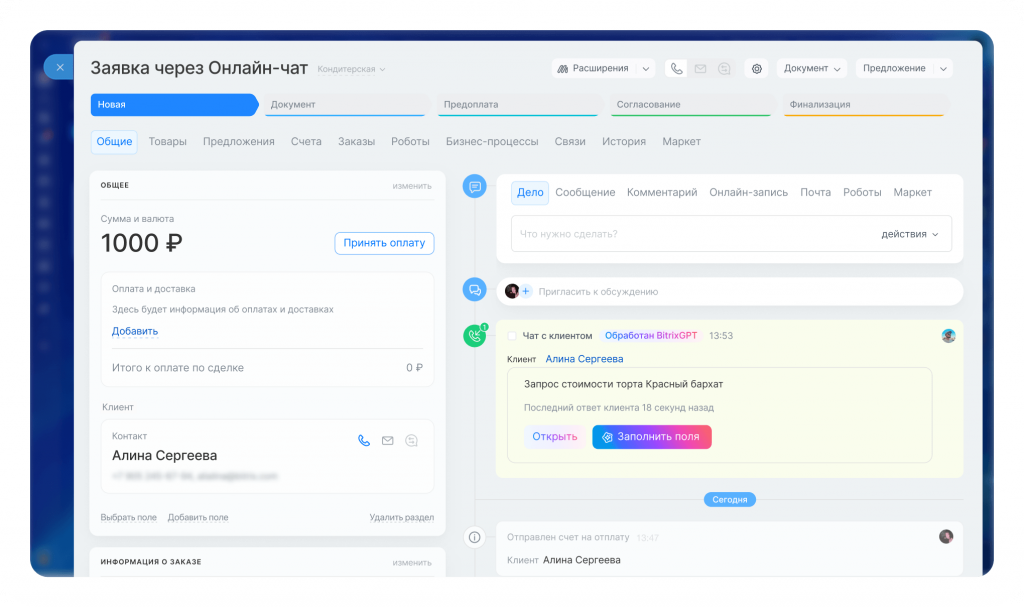
Task: Open the Роботы tab in deal tabs
Action: tap(410, 142)
